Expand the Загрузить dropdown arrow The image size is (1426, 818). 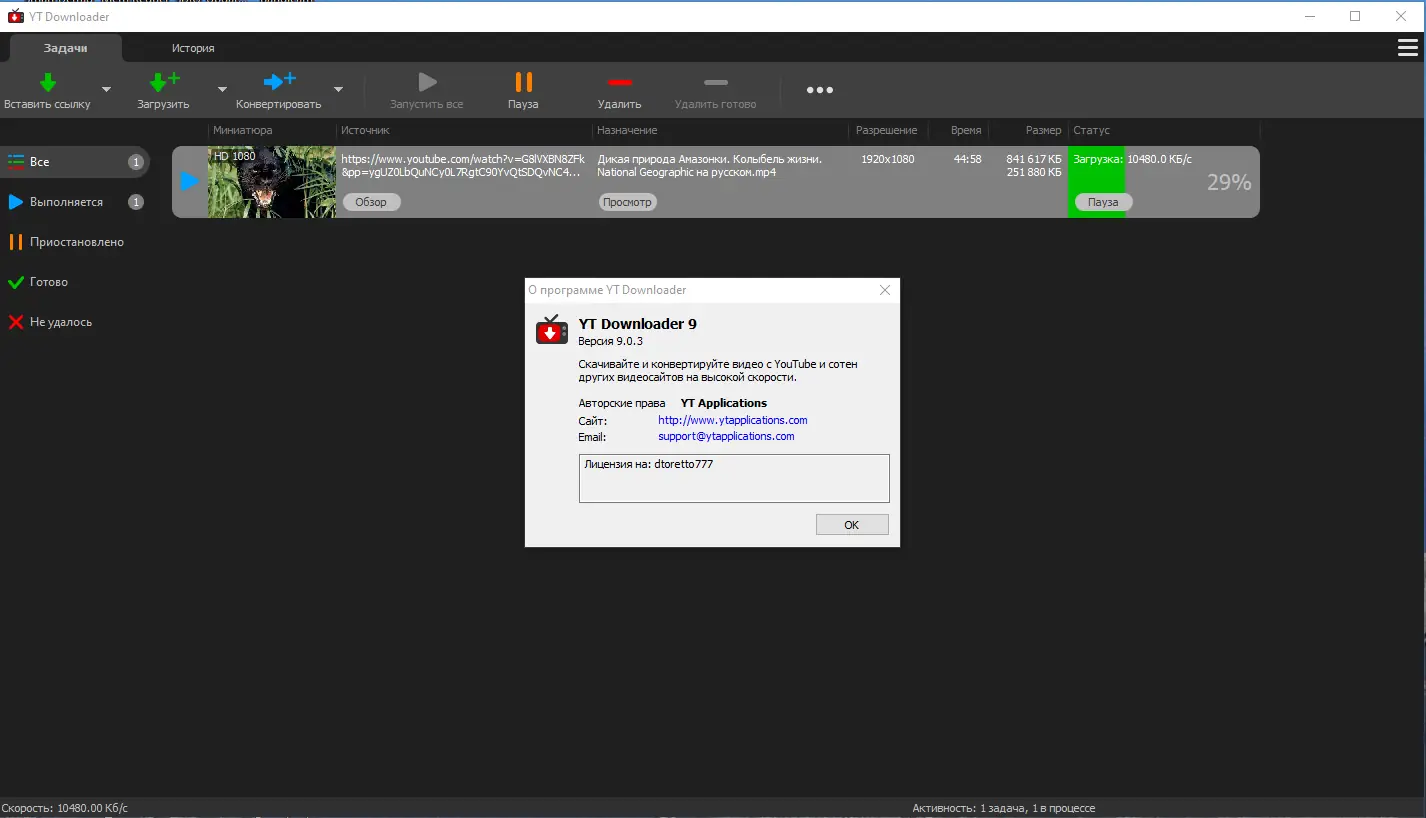(222, 89)
